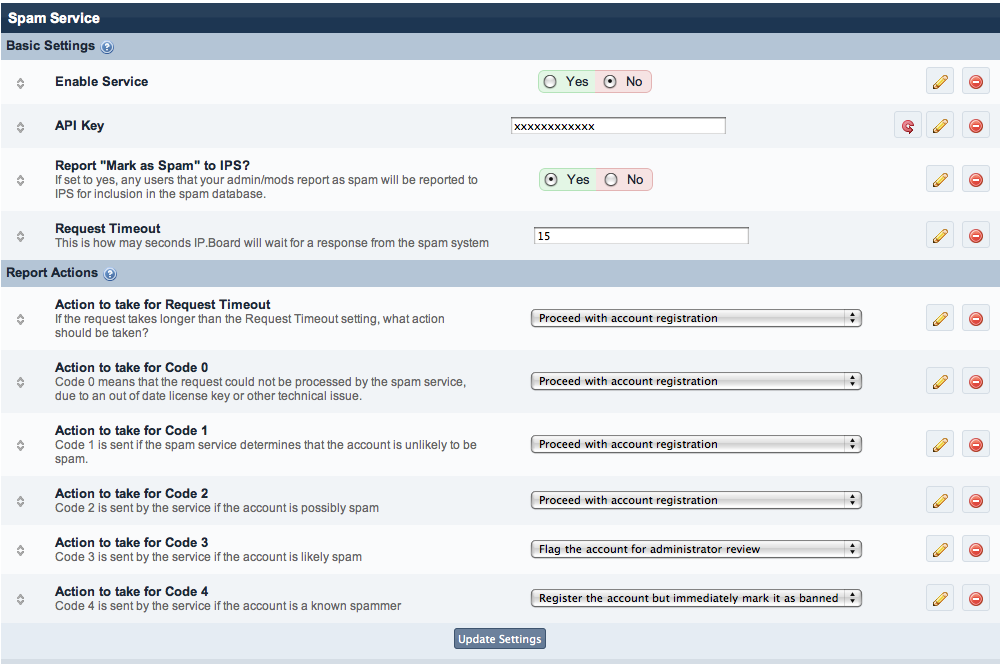Viewport: 1000px width, 664px height.
Task: Click delete icon for Code 1 action
Action: coord(975,444)
